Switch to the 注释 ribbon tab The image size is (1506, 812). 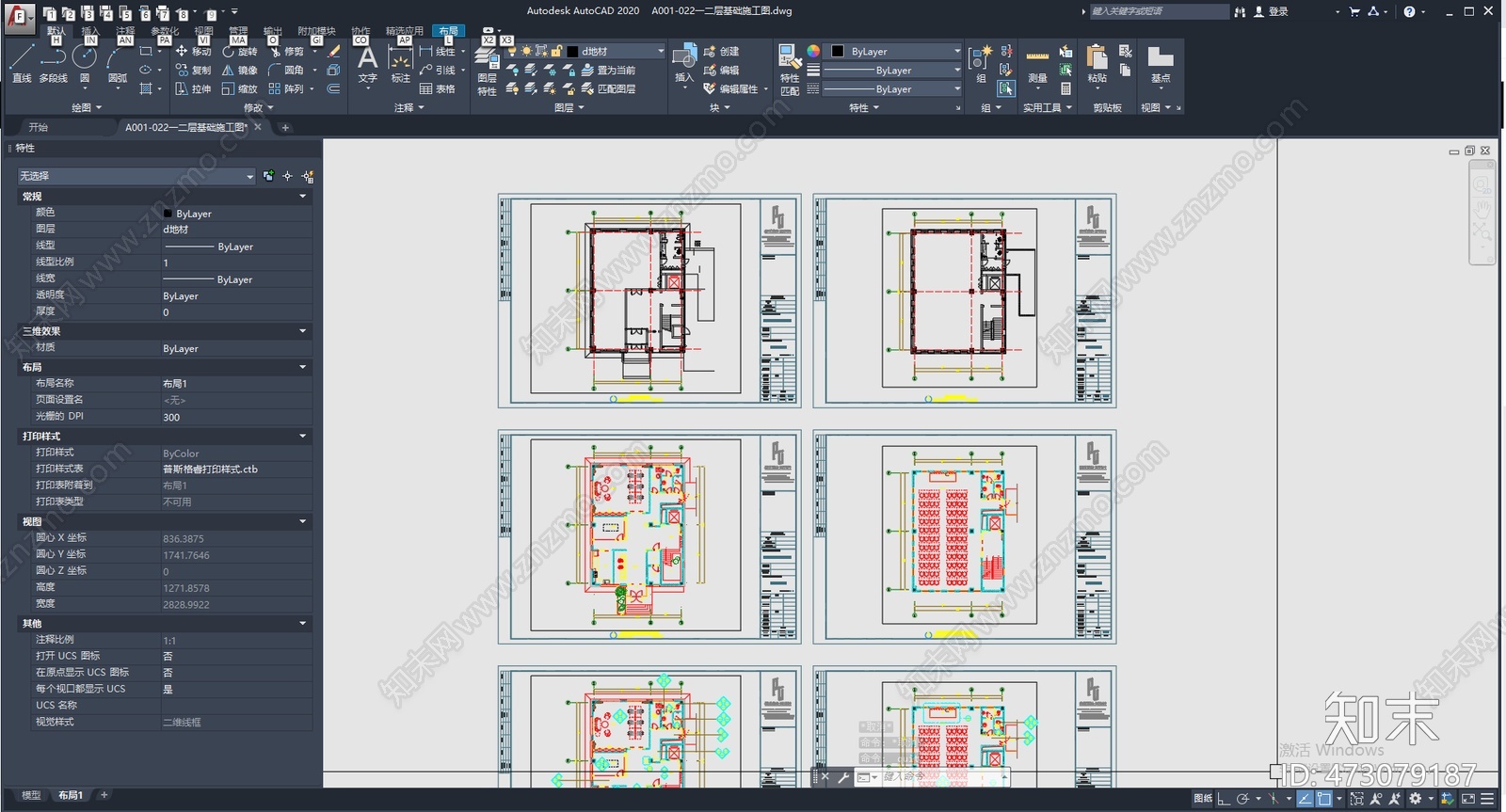click(125, 30)
